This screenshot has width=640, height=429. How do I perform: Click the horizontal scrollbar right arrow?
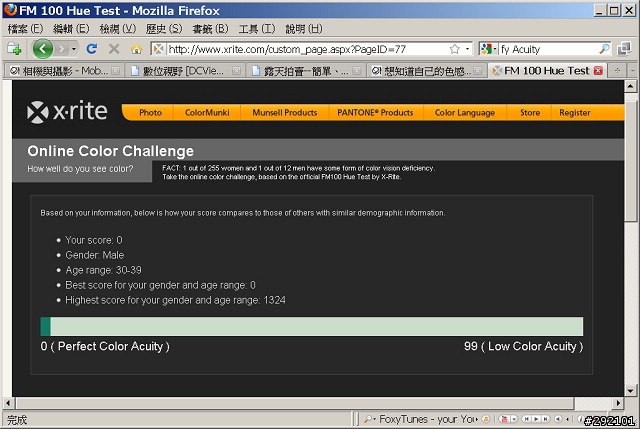tap(618, 403)
